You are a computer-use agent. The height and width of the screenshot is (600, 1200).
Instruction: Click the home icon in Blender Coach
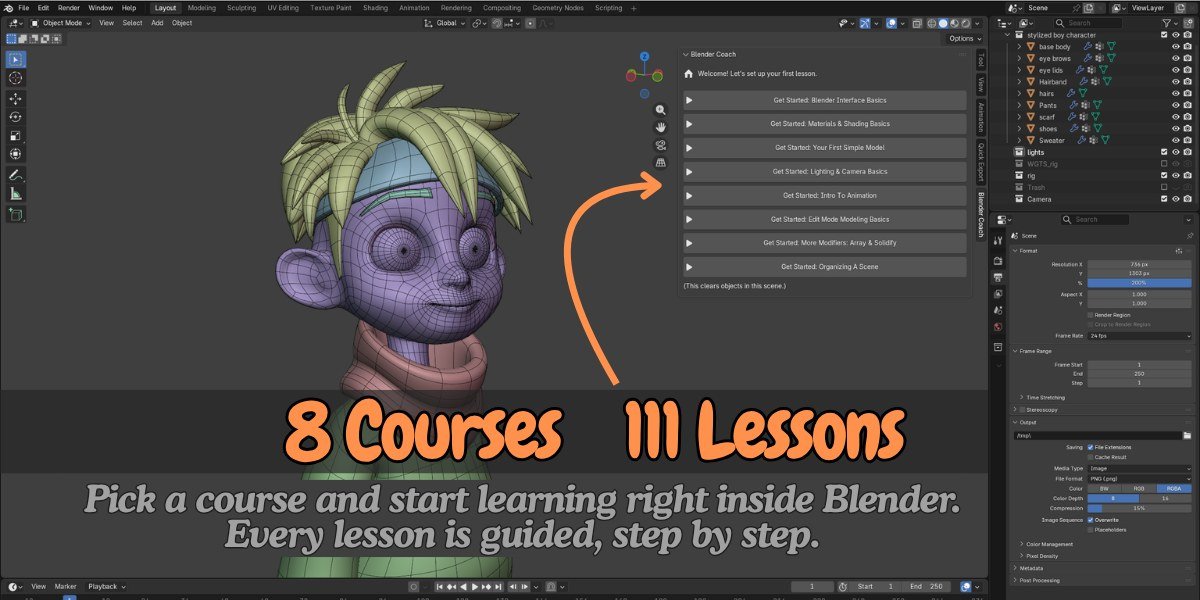[x=688, y=74]
